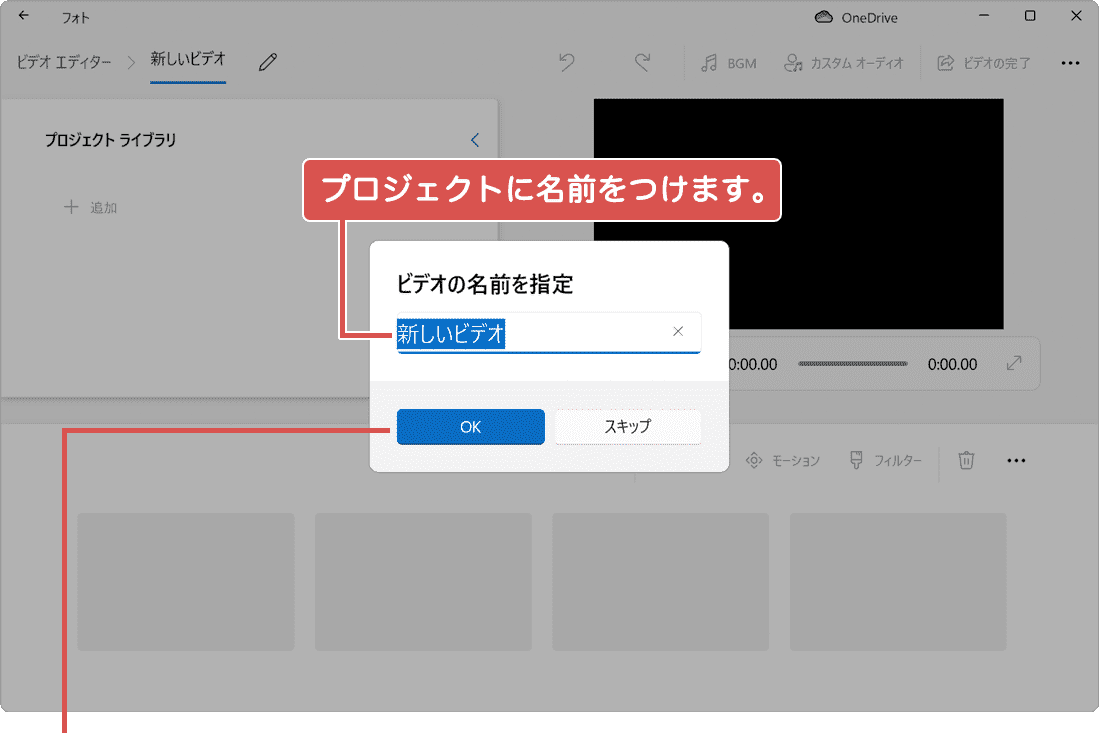Delete clip using the trash icon

966,460
